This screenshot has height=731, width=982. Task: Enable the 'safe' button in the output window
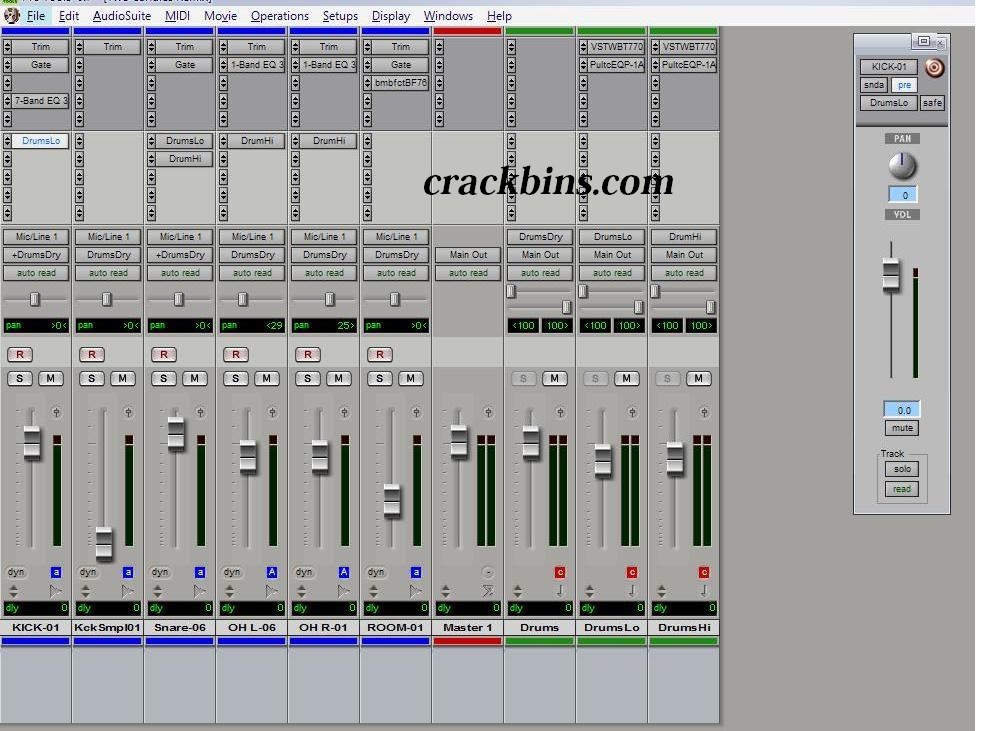[x=932, y=103]
